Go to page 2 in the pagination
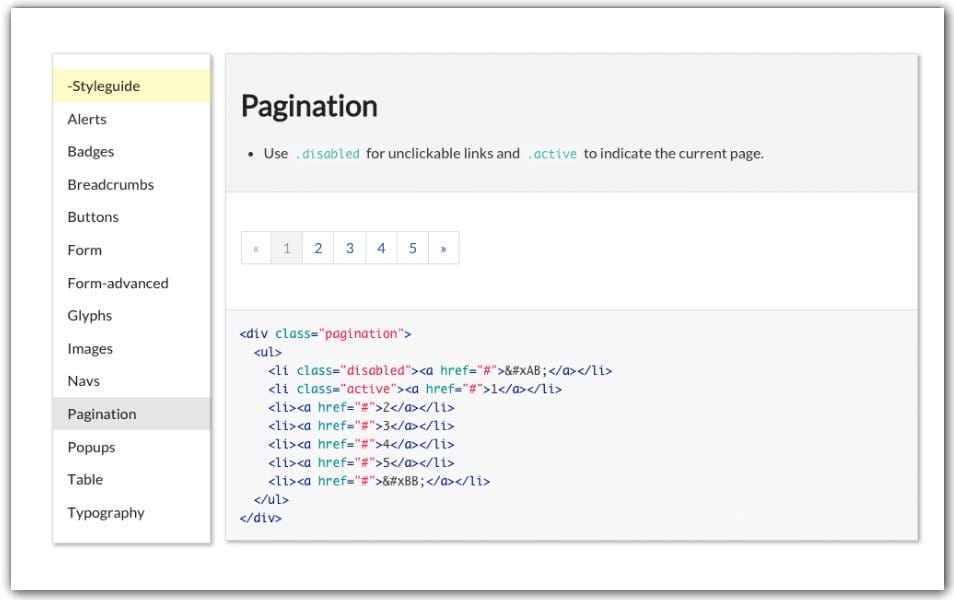The image size is (954, 600). click(x=318, y=247)
